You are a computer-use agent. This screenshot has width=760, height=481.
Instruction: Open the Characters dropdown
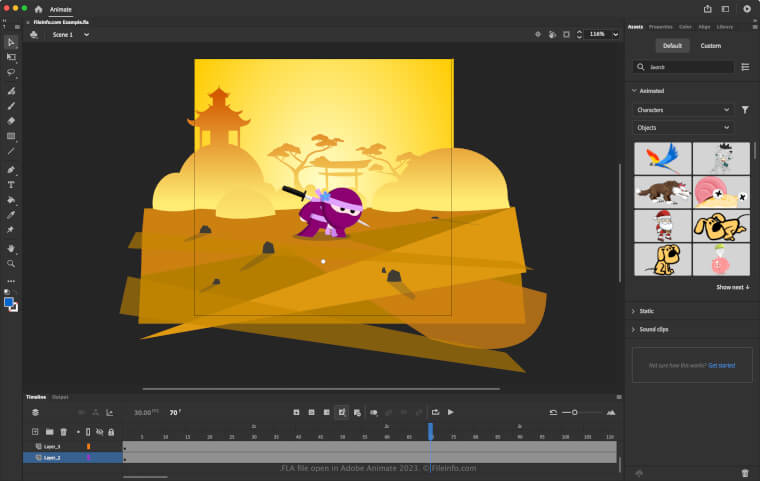[x=684, y=110]
